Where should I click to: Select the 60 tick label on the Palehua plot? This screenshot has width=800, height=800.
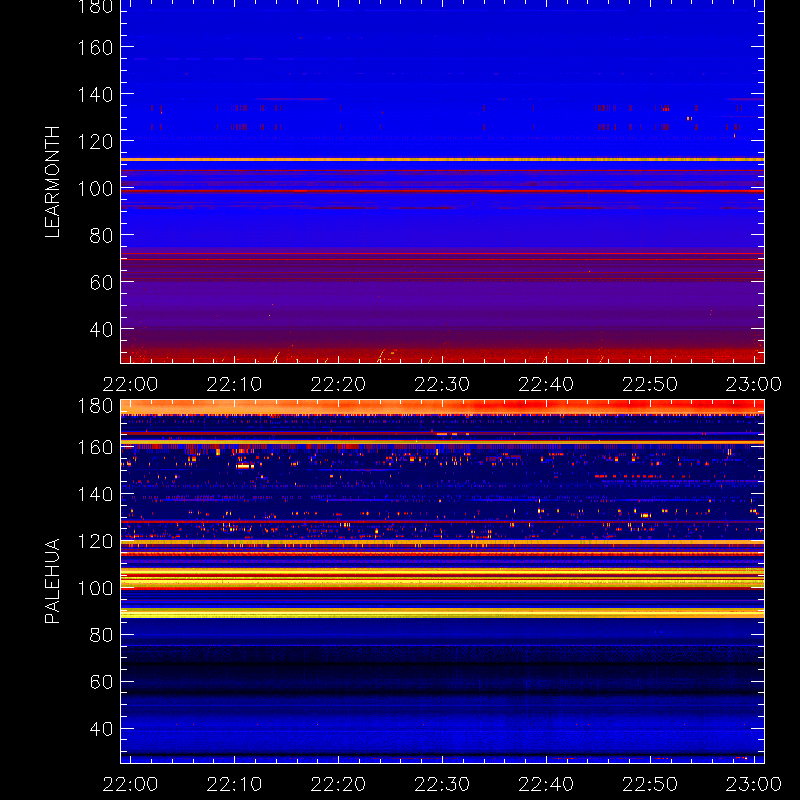coord(101,682)
